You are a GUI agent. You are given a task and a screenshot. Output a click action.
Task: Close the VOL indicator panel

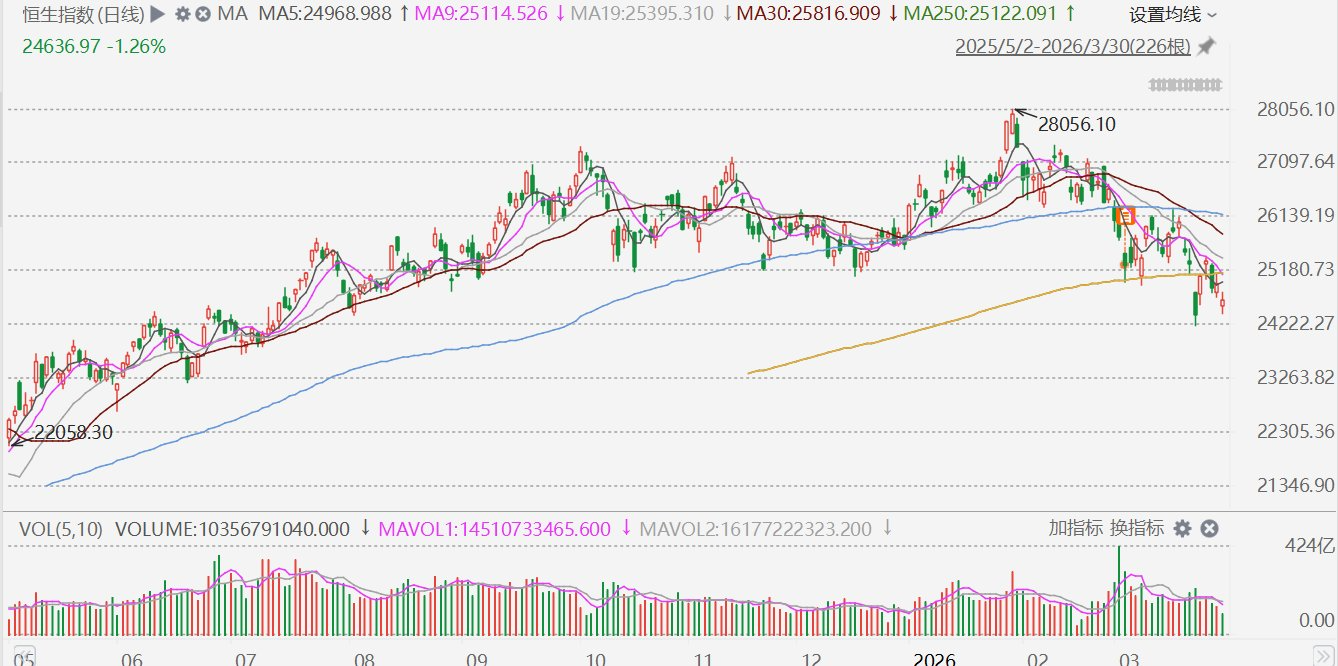tap(1208, 528)
